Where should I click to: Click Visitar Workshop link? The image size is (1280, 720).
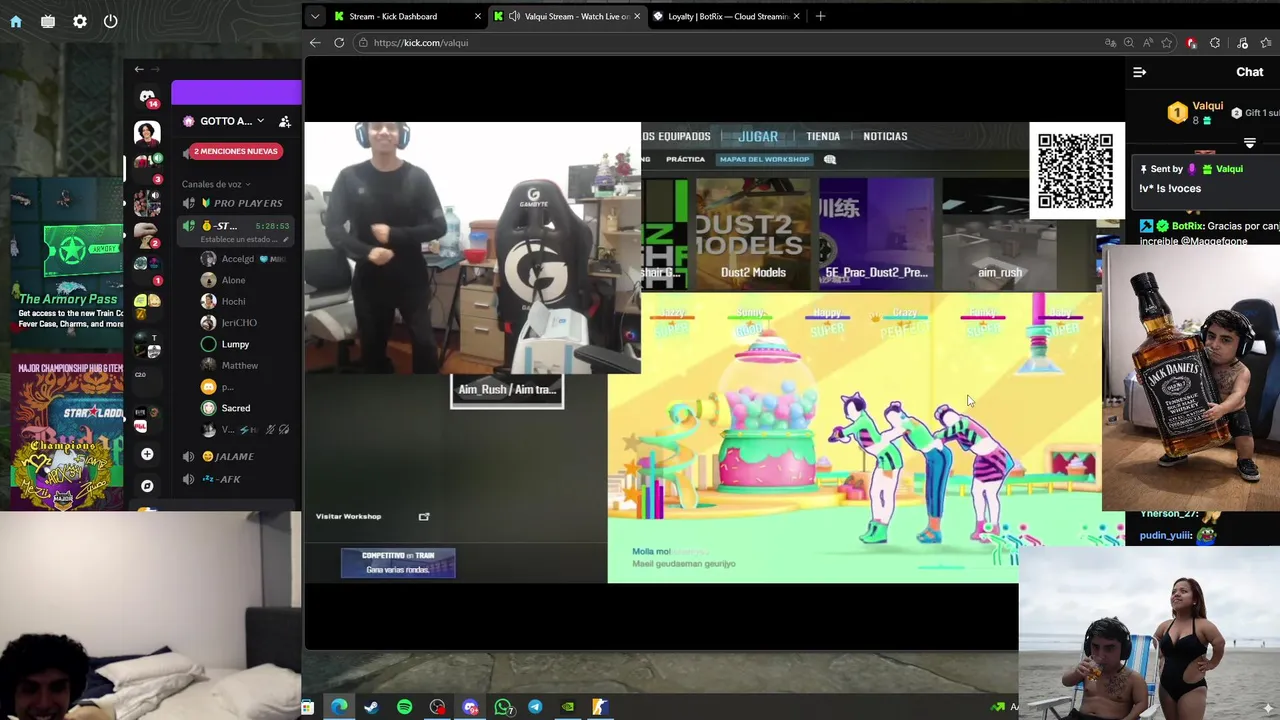click(348, 516)
